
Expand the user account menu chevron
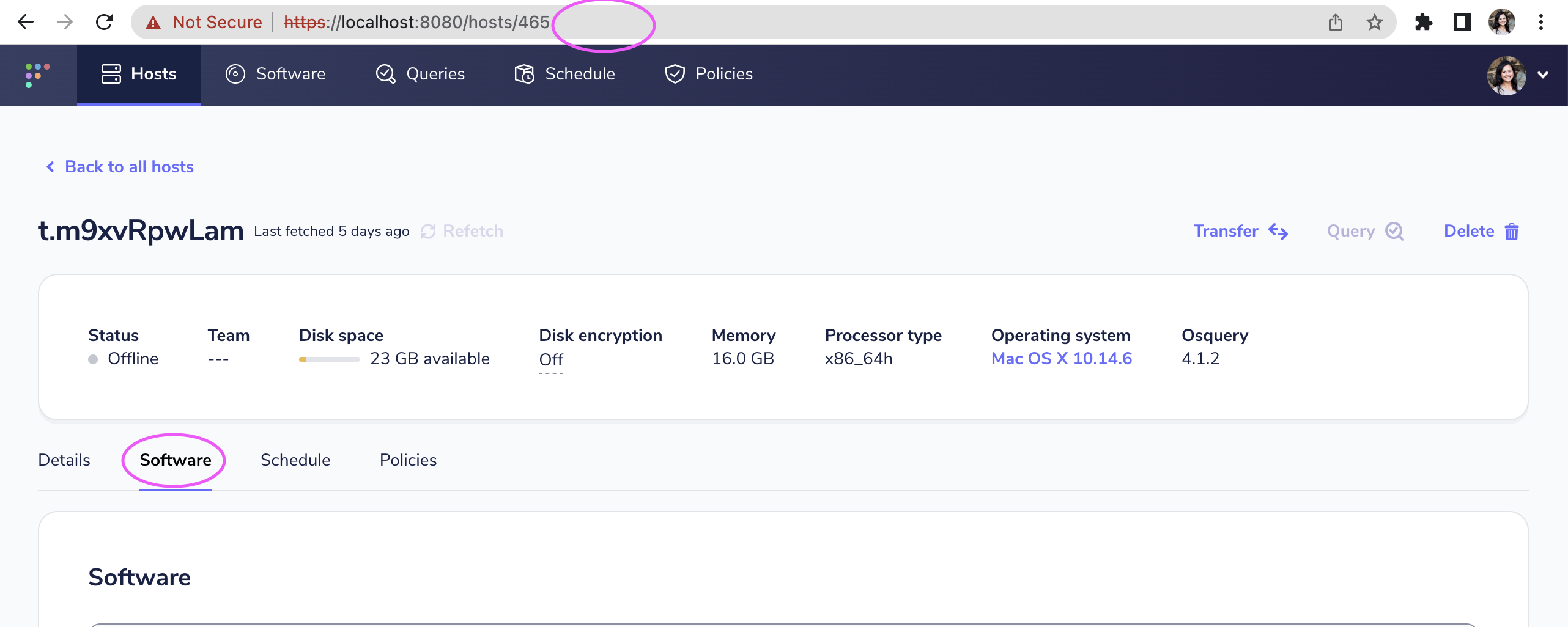pos(1544,75)
